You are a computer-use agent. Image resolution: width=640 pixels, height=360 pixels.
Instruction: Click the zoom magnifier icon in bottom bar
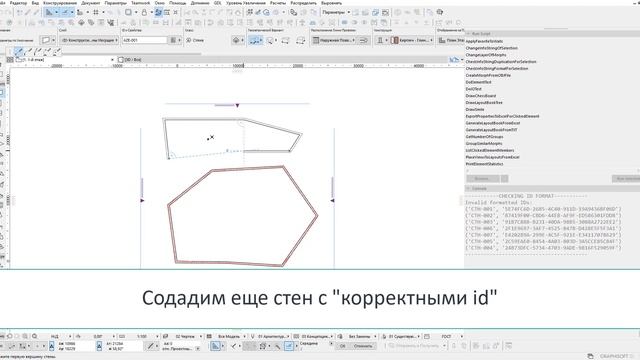[x=35, y=336]
